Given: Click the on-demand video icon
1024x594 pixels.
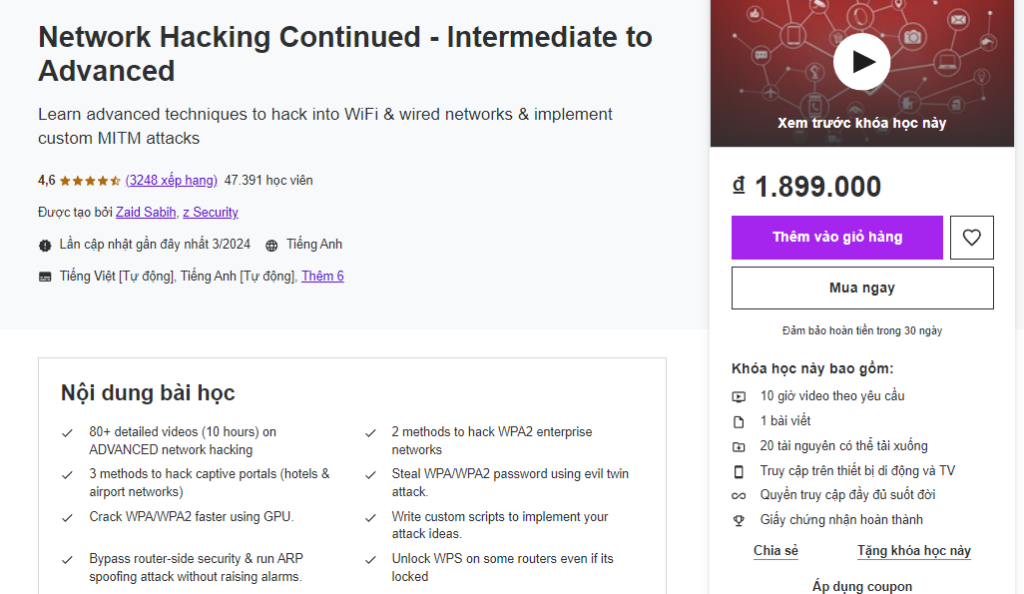Looking at the screenshot, I should coord(739,396).
